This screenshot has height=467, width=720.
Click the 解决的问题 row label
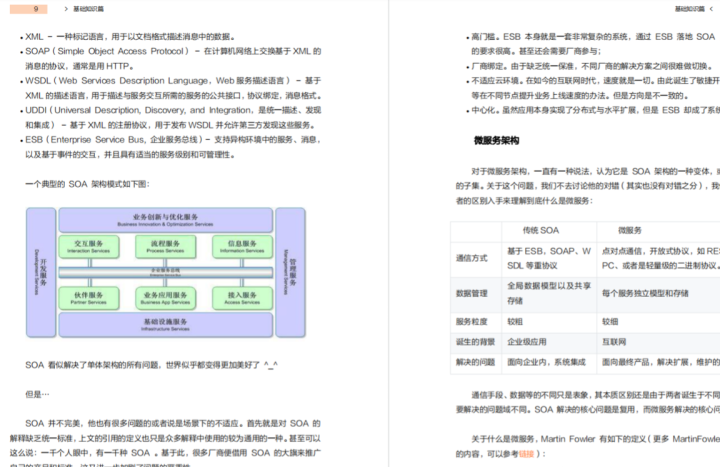(475, 362)
